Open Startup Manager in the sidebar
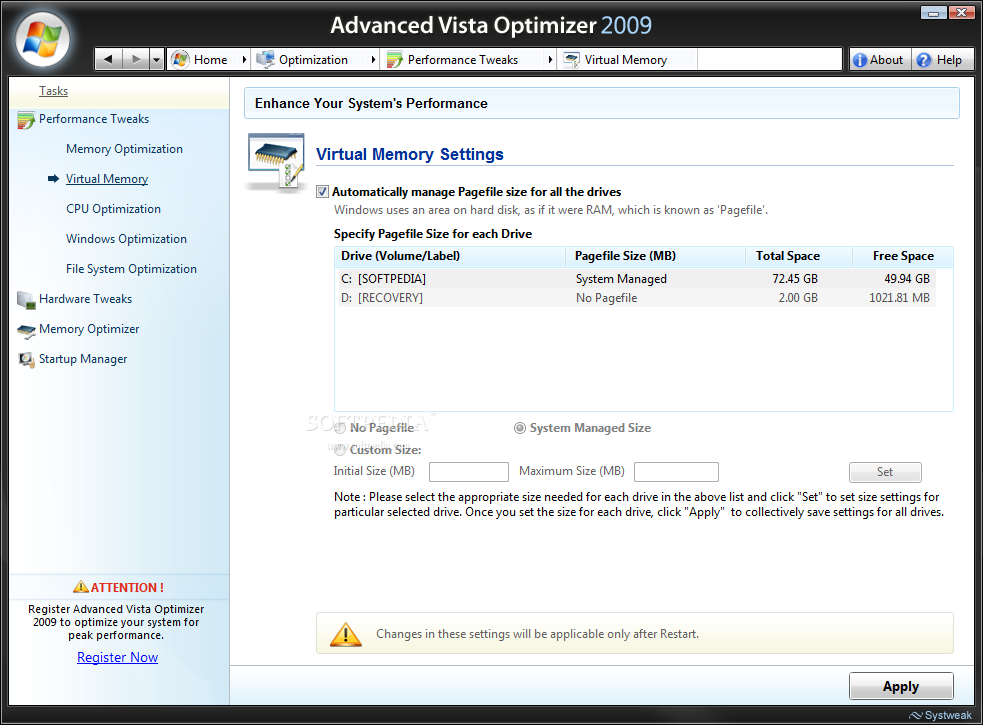The height and width of the screenshot is (725, 983). pyautogui.click(x=83, y=359)
